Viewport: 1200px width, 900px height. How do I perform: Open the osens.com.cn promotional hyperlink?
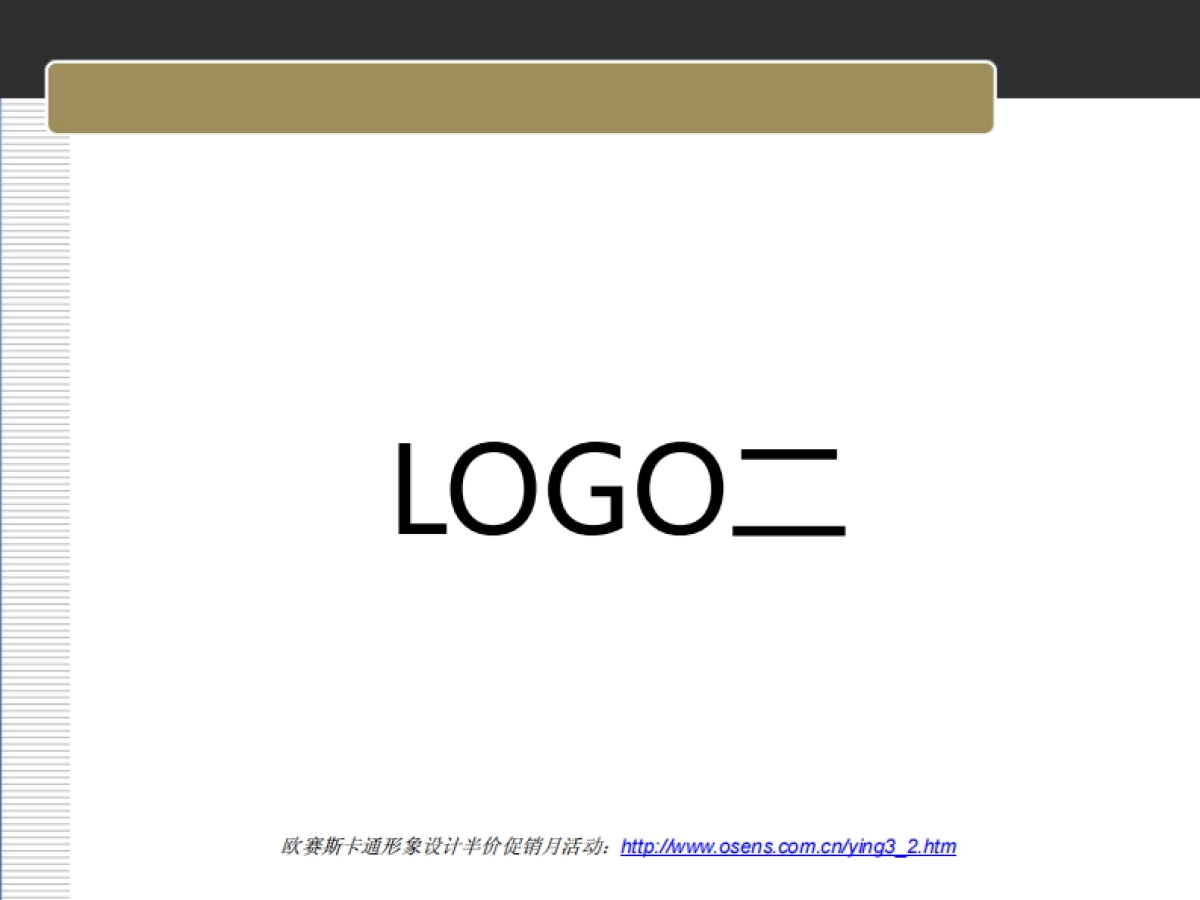788,846
